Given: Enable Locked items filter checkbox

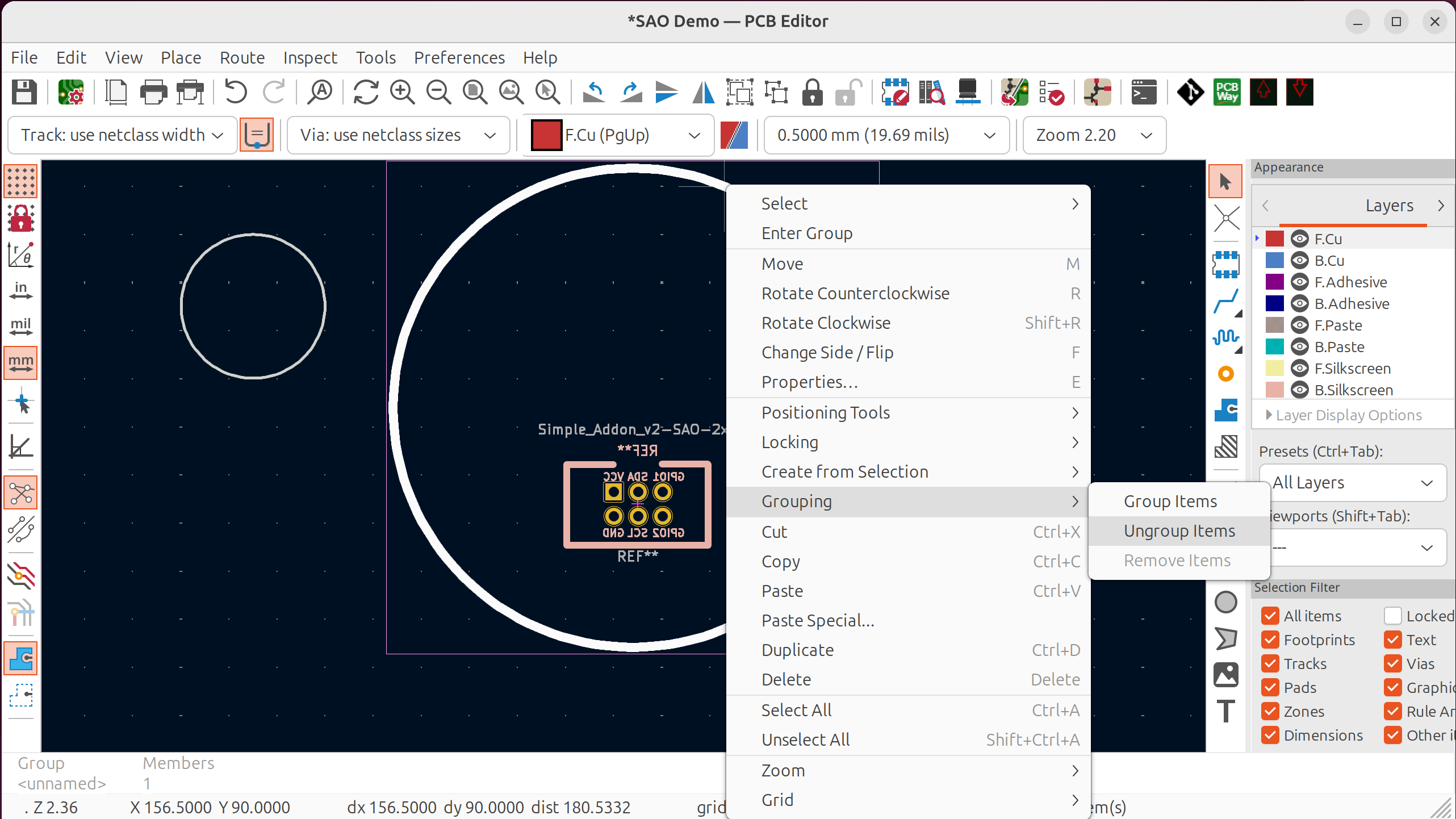Looking at the screenshot, I should pyautogui.click(x=1393, y=616).
